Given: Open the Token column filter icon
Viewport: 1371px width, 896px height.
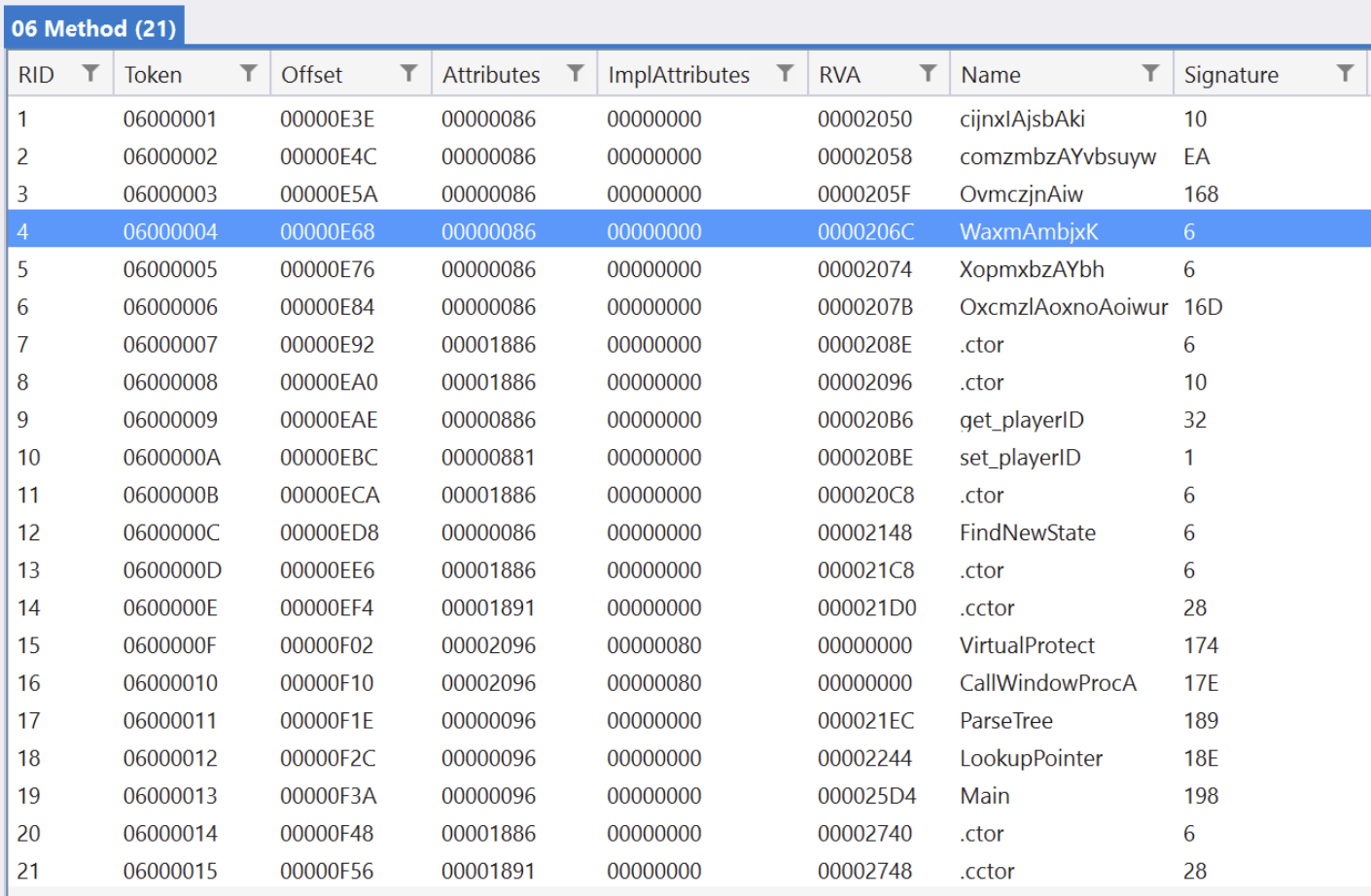Looking at the screenshot, I should 250,73.
